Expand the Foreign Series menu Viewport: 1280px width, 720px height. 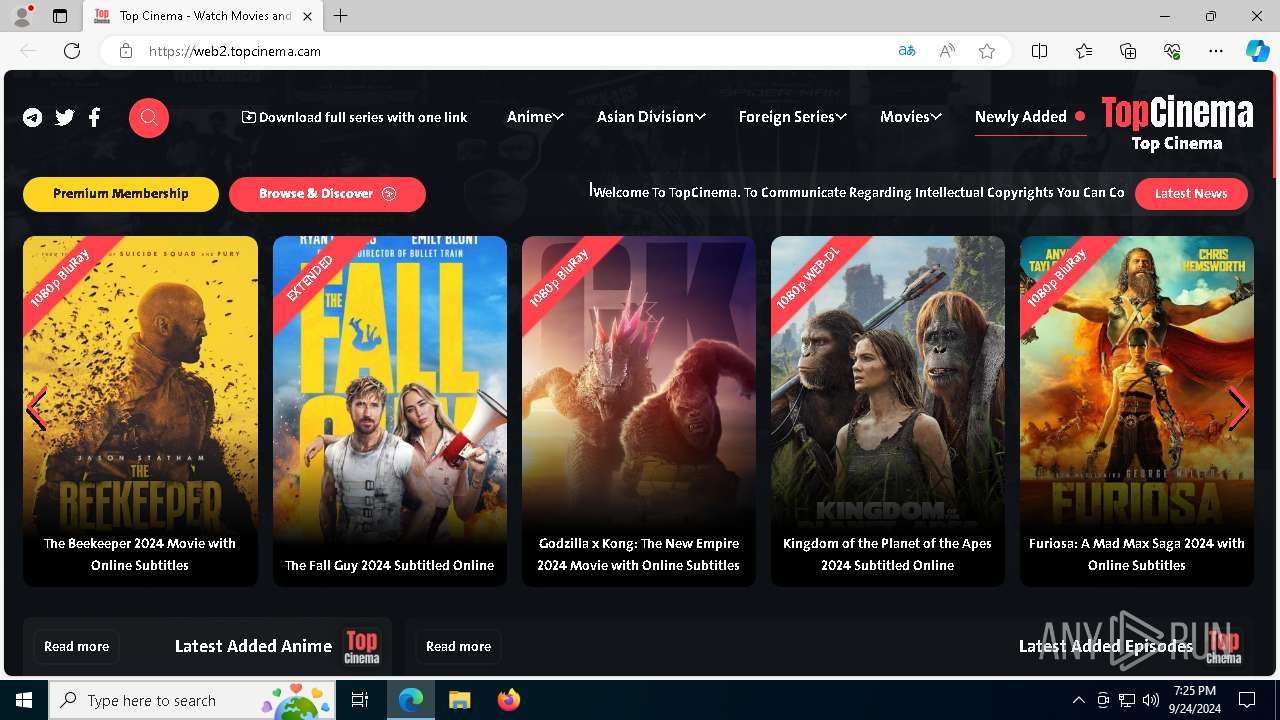tap(793, 117)
